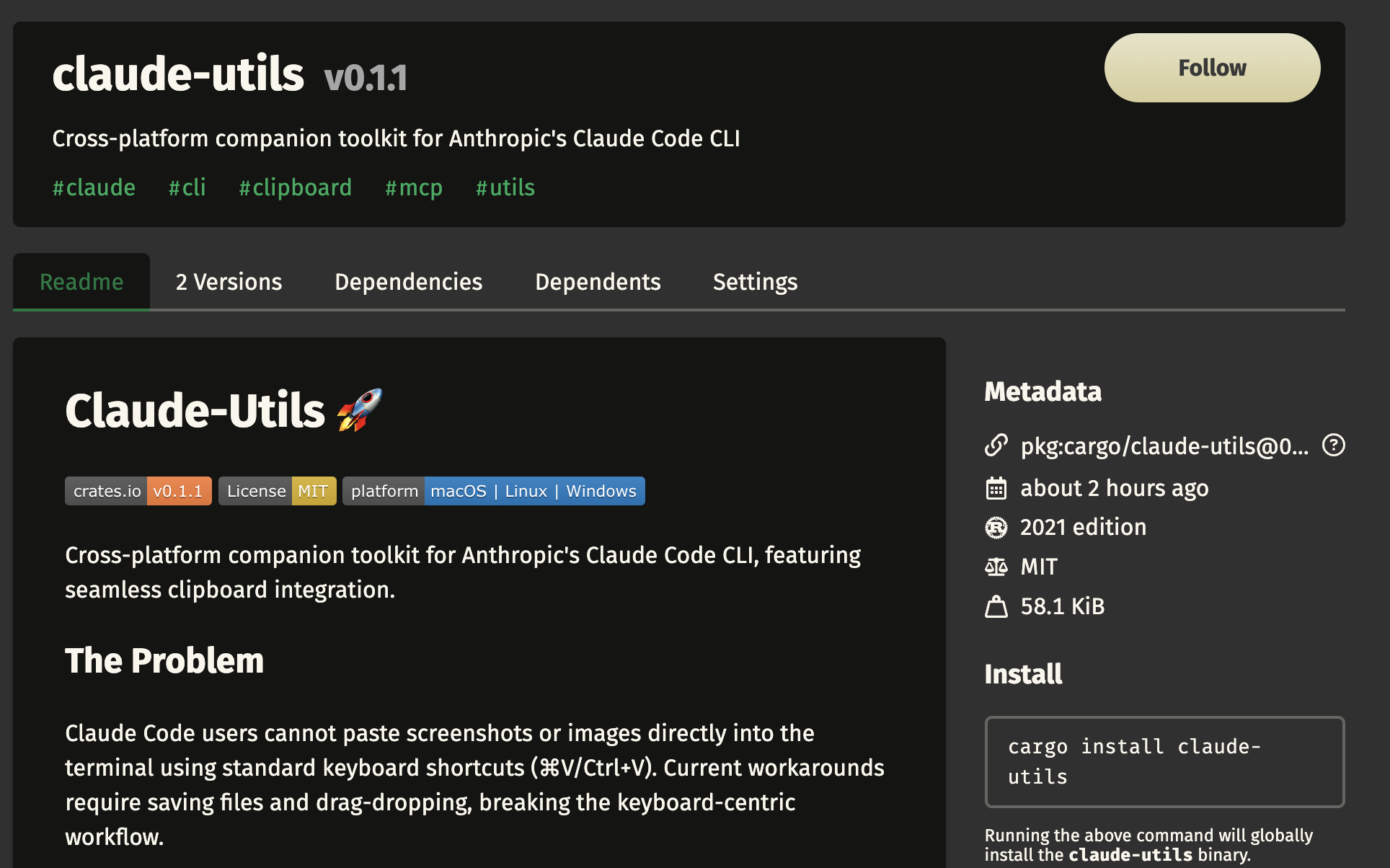This screenshot has height=868, width=1390.
Task: Open the #cli keyword link
Action: [187, 187]
